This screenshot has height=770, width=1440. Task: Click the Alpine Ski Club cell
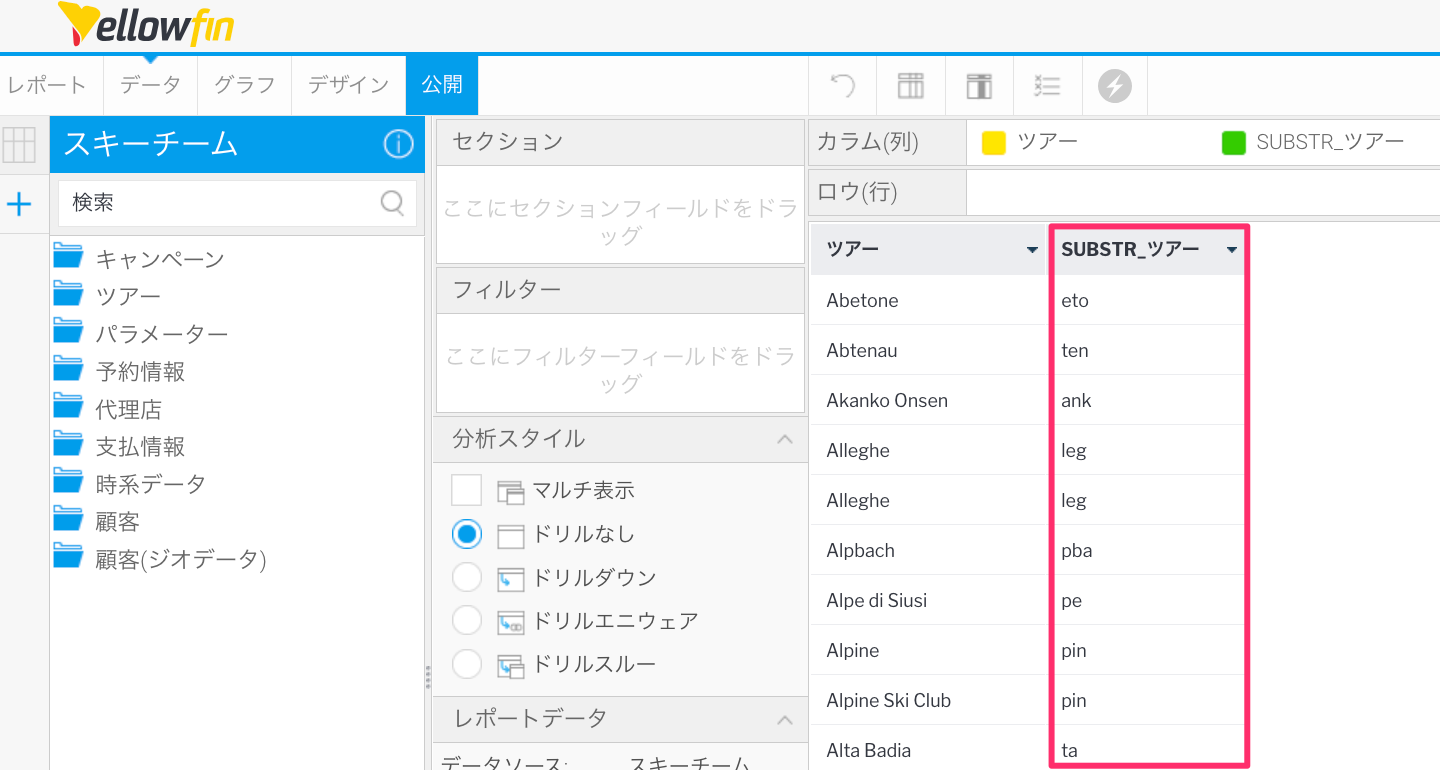click(x=928, y=700)
